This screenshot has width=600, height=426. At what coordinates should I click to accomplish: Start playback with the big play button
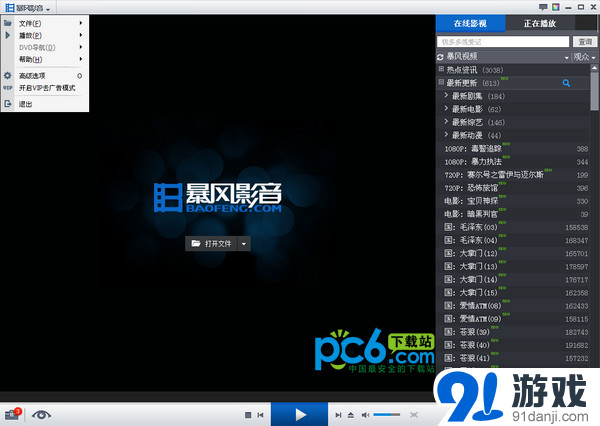299,414
